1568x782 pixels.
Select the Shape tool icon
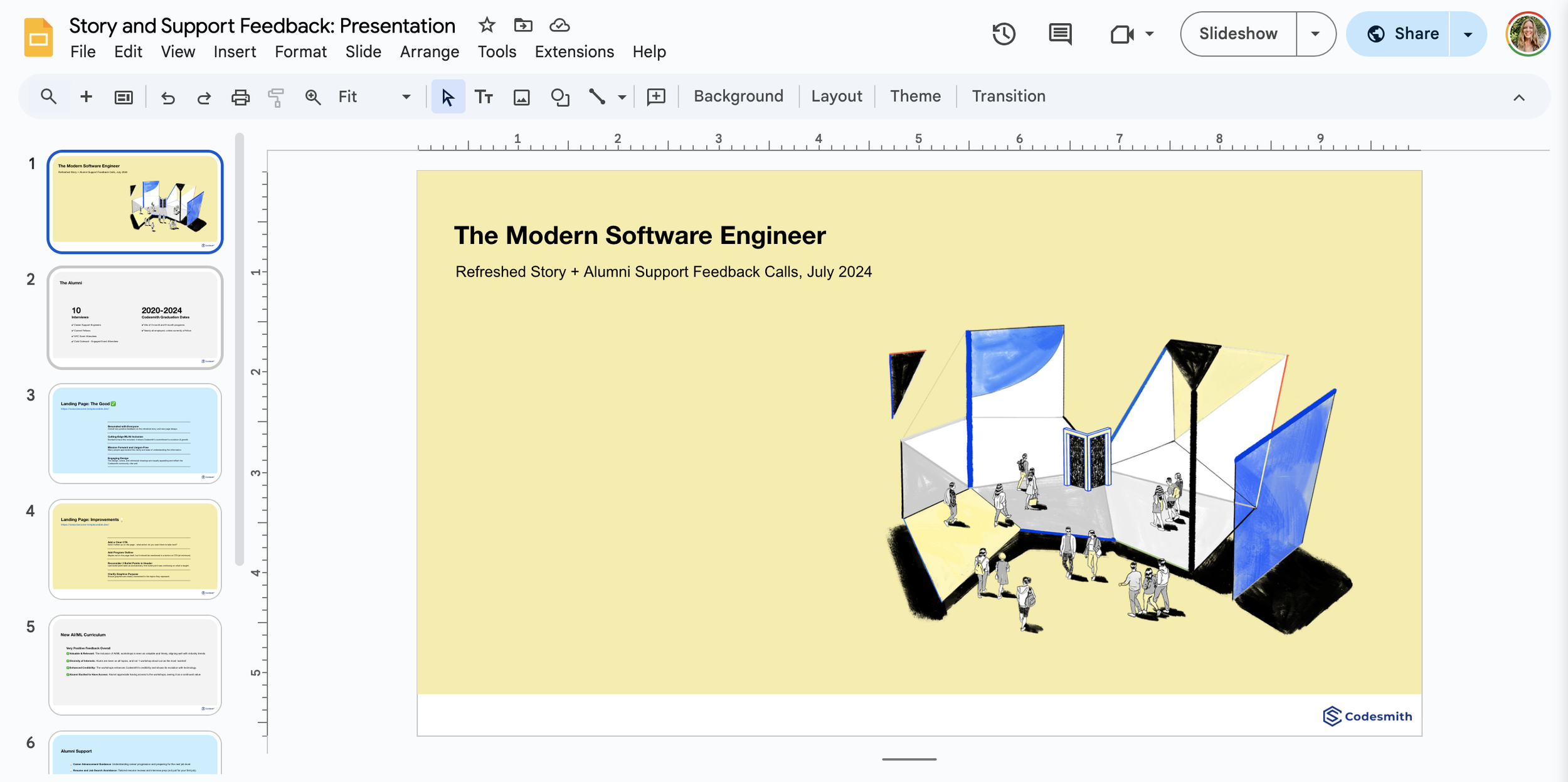click(x=559, y=97)
